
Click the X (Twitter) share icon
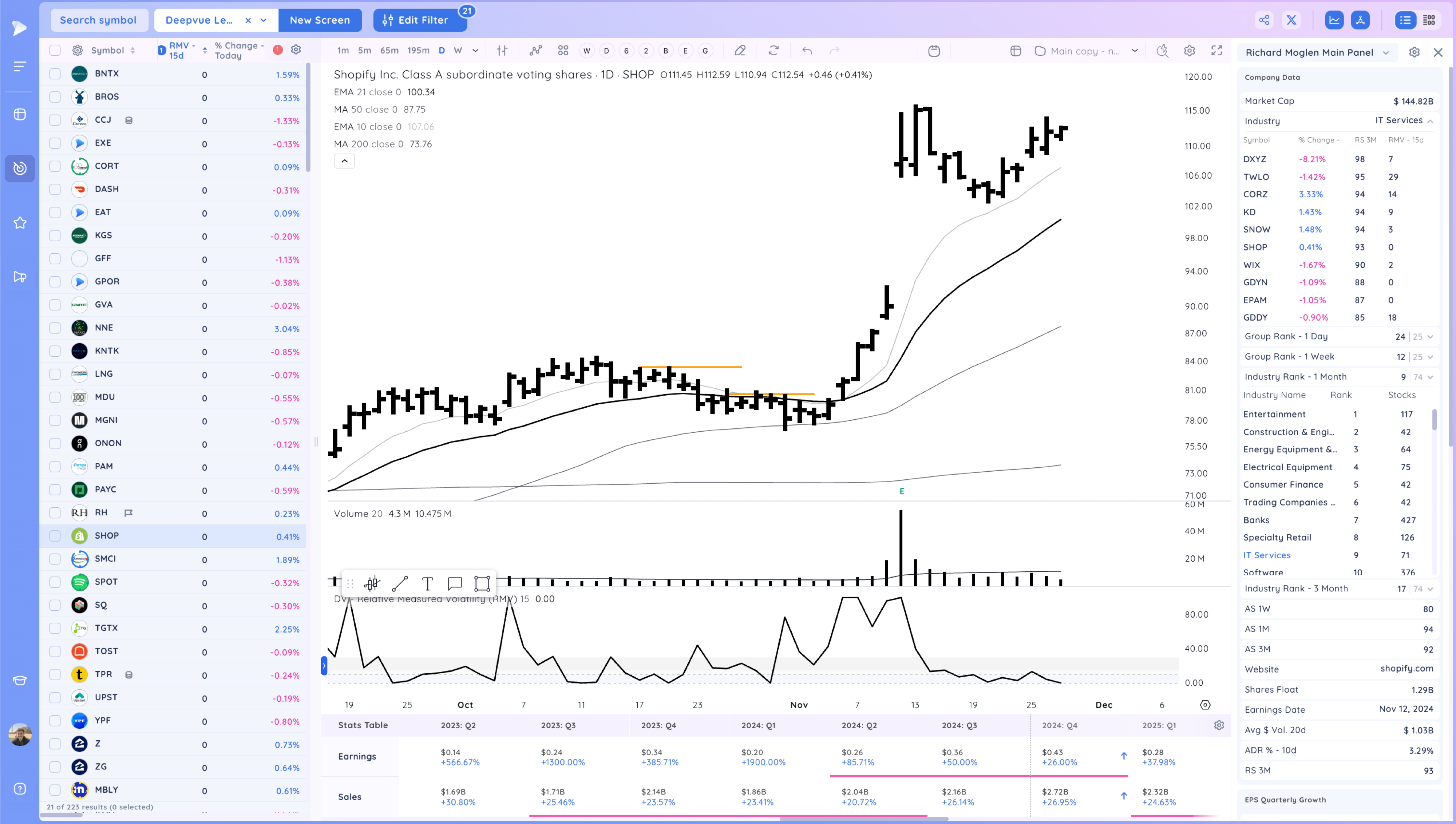[x=1291, y=20]
